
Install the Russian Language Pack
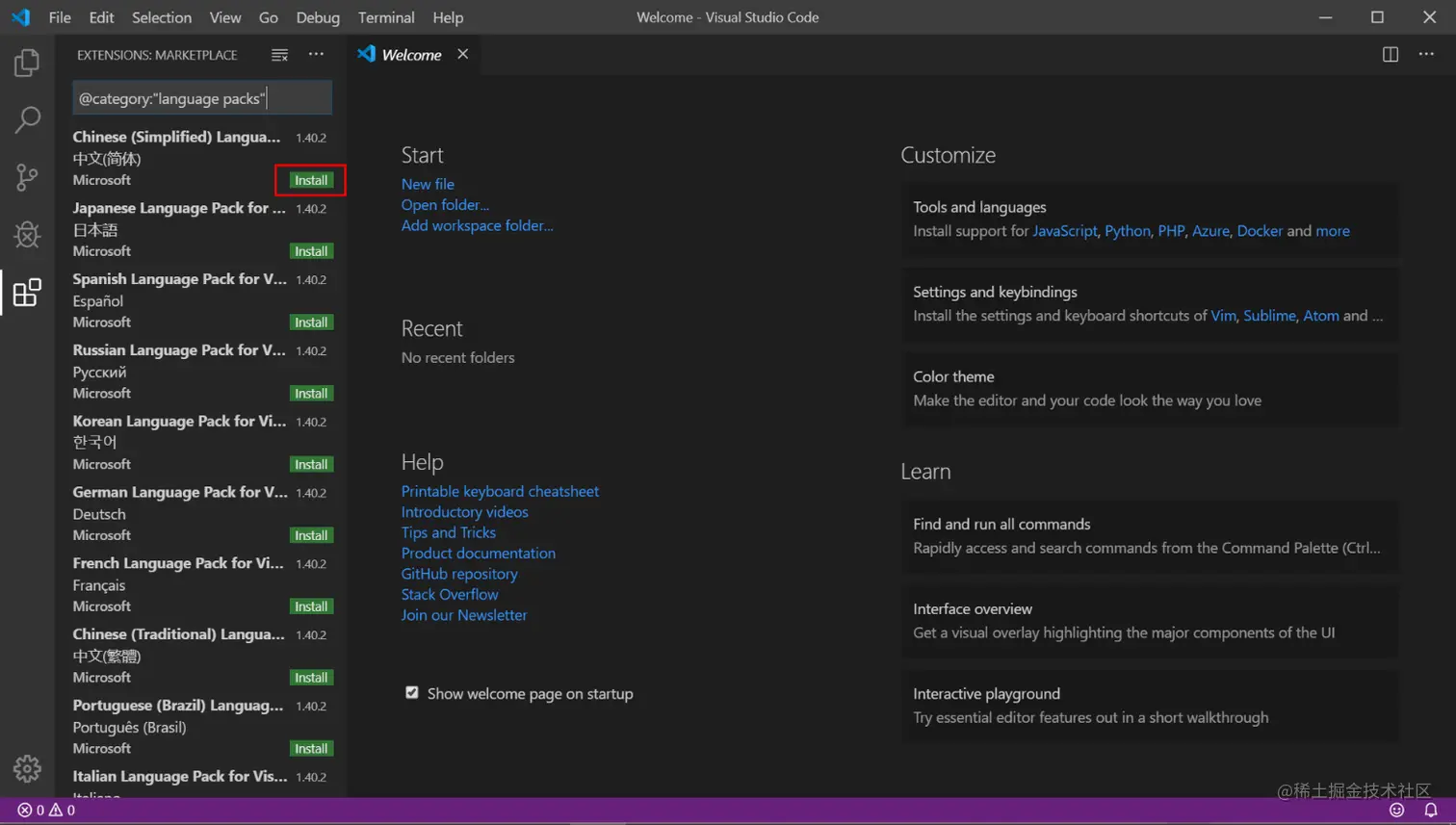click(x=311, y=394)
